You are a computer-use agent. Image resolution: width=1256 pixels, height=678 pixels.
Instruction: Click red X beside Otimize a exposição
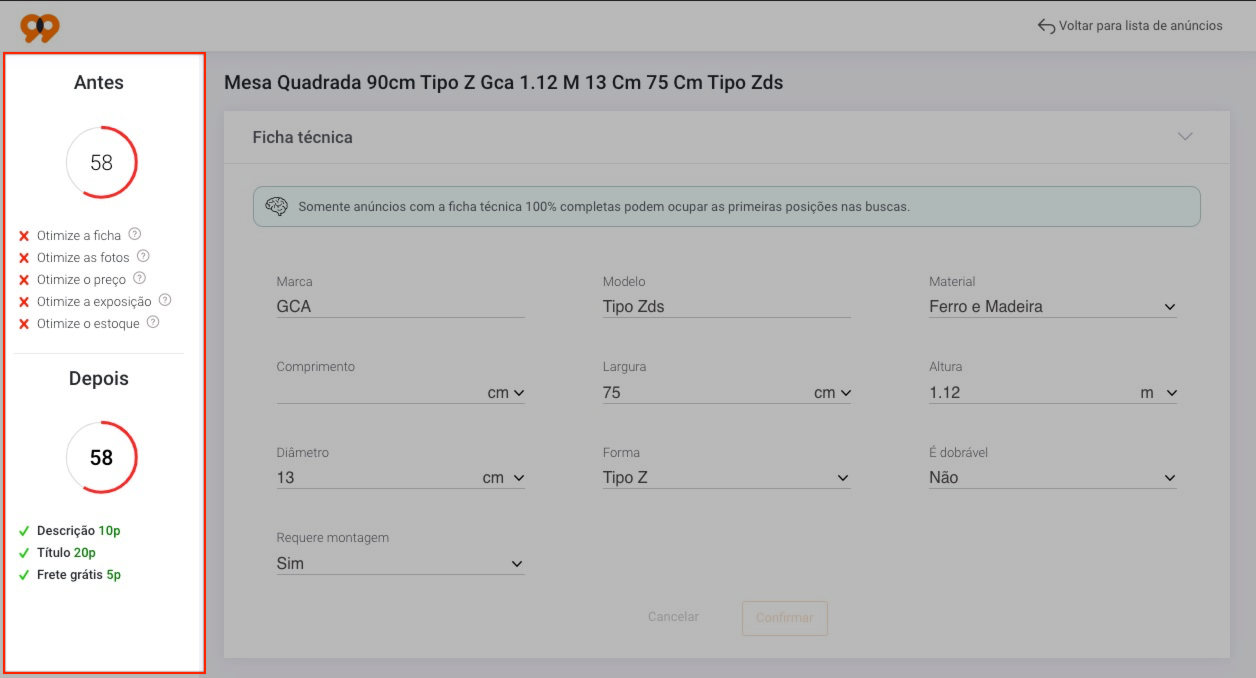point(24,302)
